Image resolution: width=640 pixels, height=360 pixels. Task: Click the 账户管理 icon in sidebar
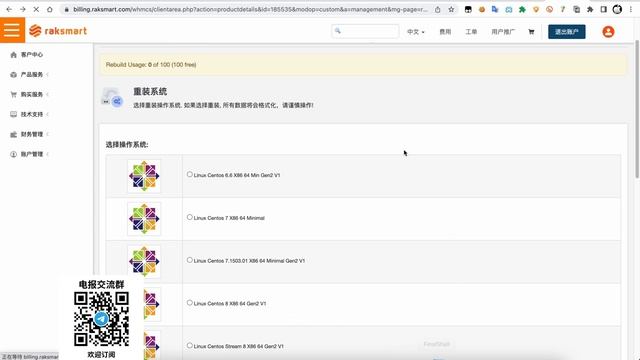[x=13, y=154]
